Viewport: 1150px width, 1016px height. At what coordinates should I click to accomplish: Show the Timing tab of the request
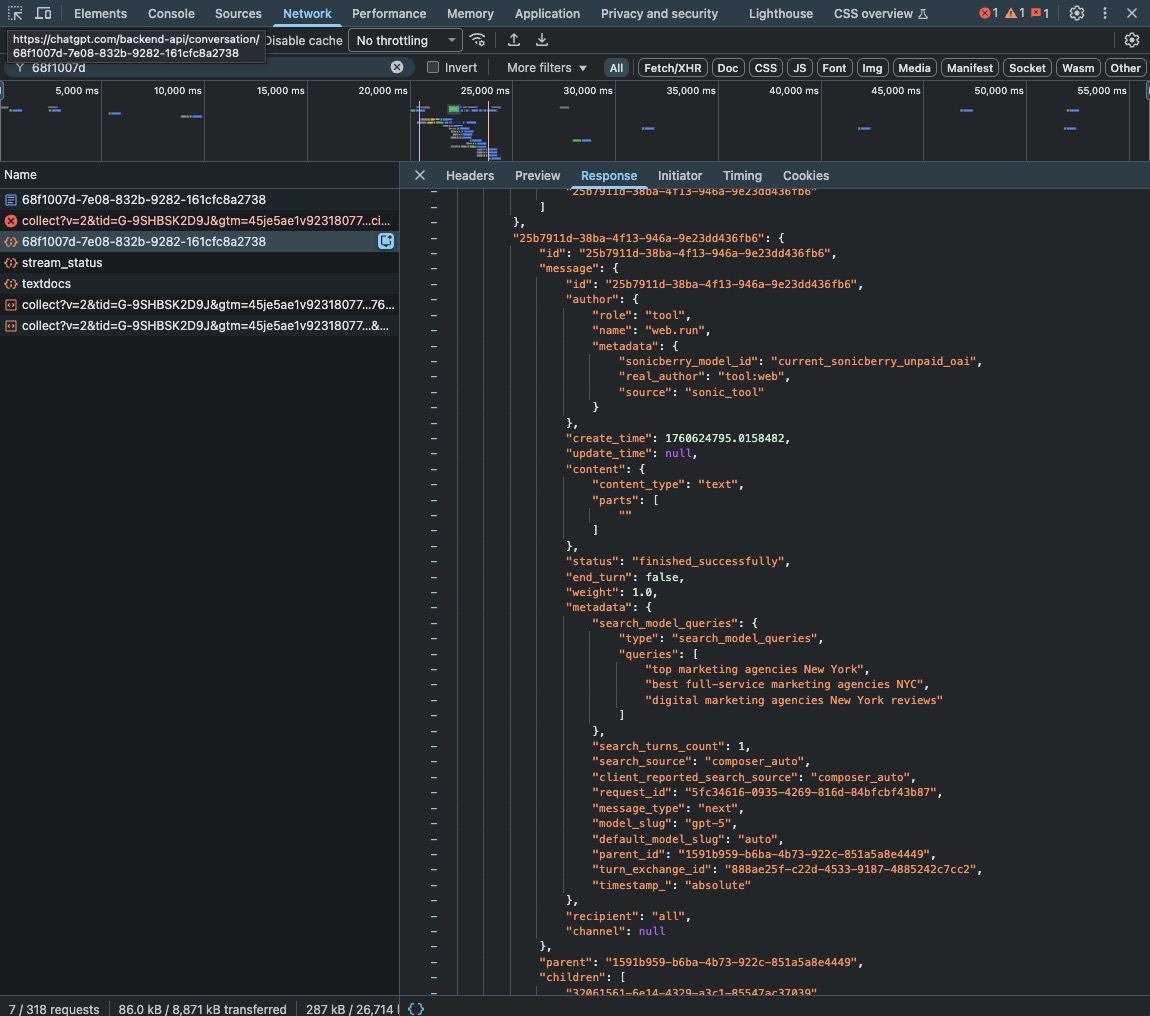[742, 175]
